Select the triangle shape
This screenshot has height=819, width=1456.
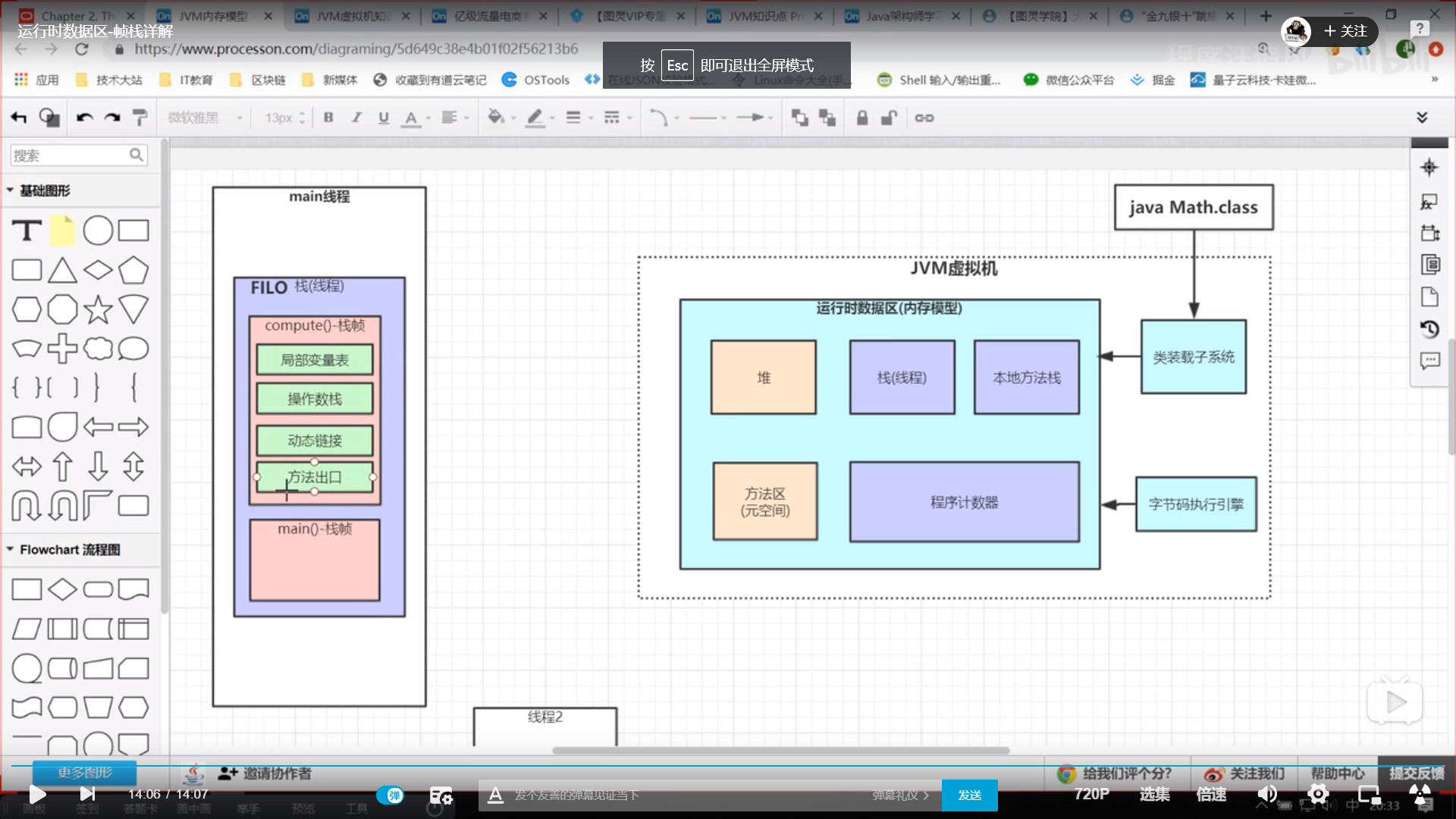click(x=62, y=270)
